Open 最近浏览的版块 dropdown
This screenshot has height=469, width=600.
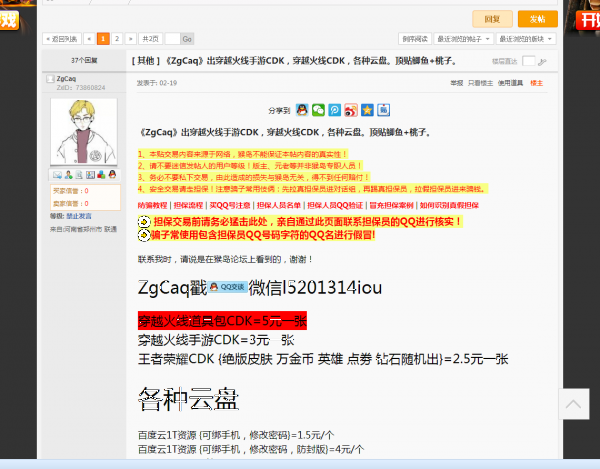[x=526, y=39]
